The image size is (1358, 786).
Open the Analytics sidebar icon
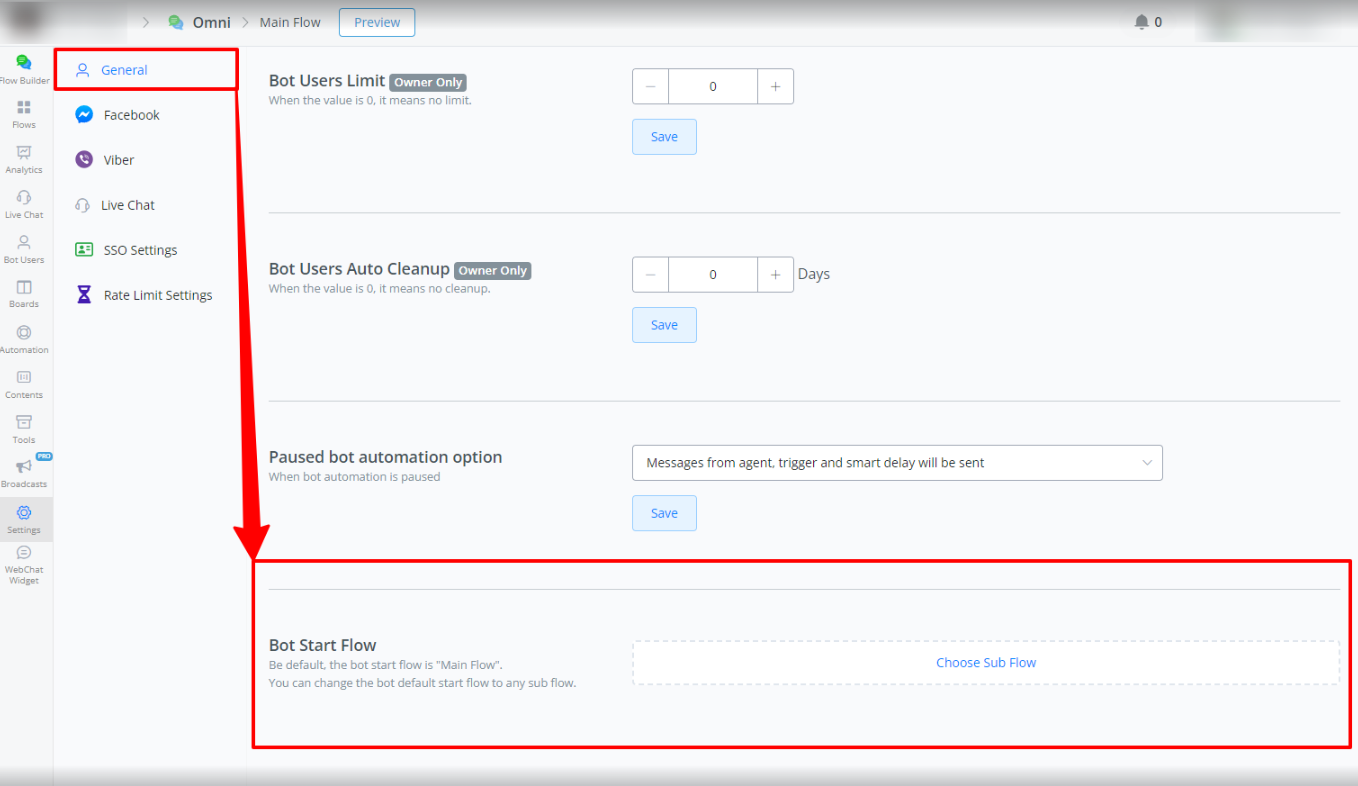(x=24, y=159)
